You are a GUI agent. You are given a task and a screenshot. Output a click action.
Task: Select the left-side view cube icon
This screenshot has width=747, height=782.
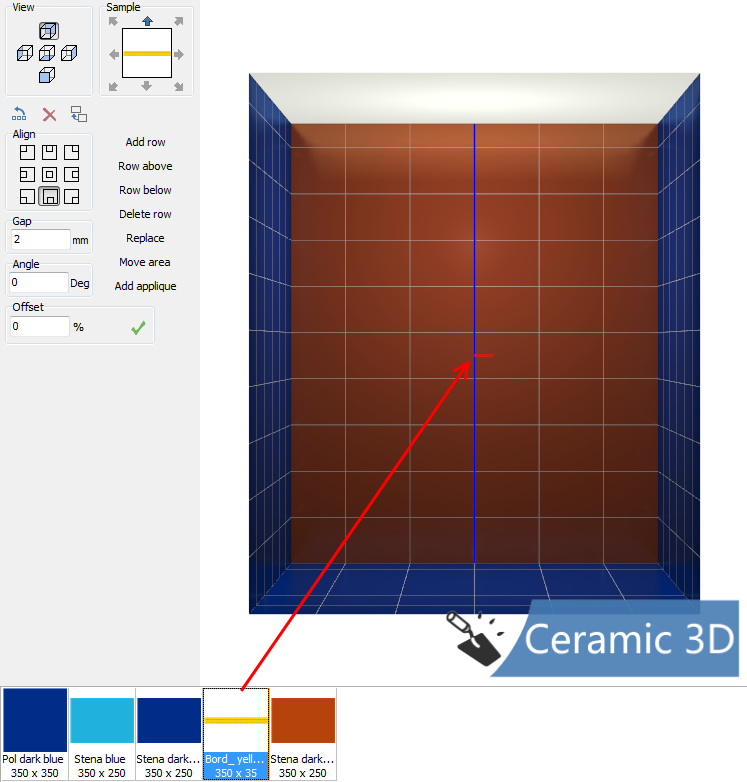pos(25,53)
